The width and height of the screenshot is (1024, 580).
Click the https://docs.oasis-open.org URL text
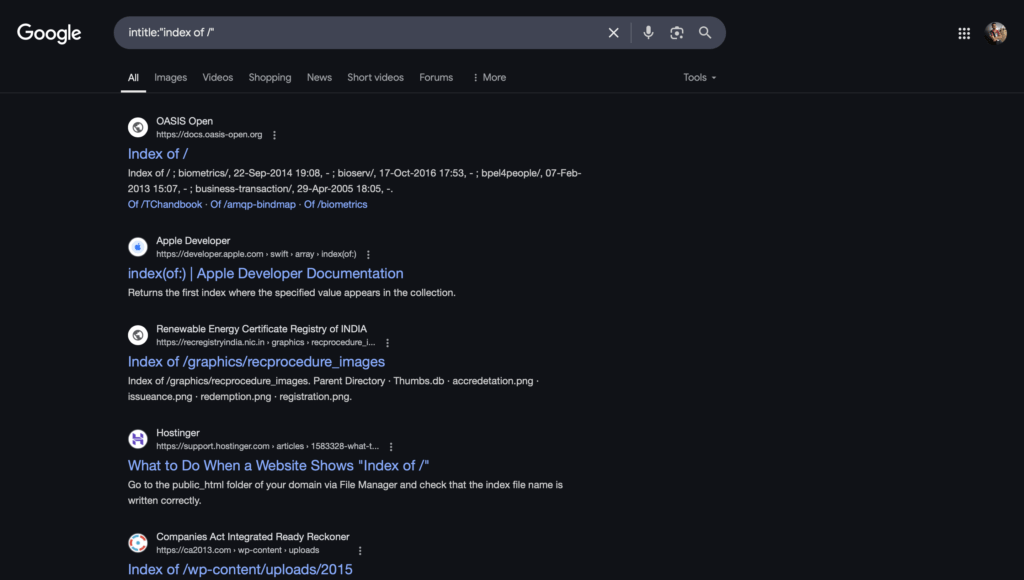tap(209, 135)
